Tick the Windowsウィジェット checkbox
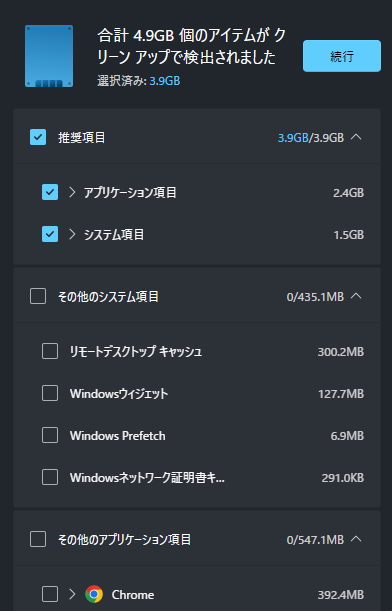This screenshot has height=611, width=392. 50,393
